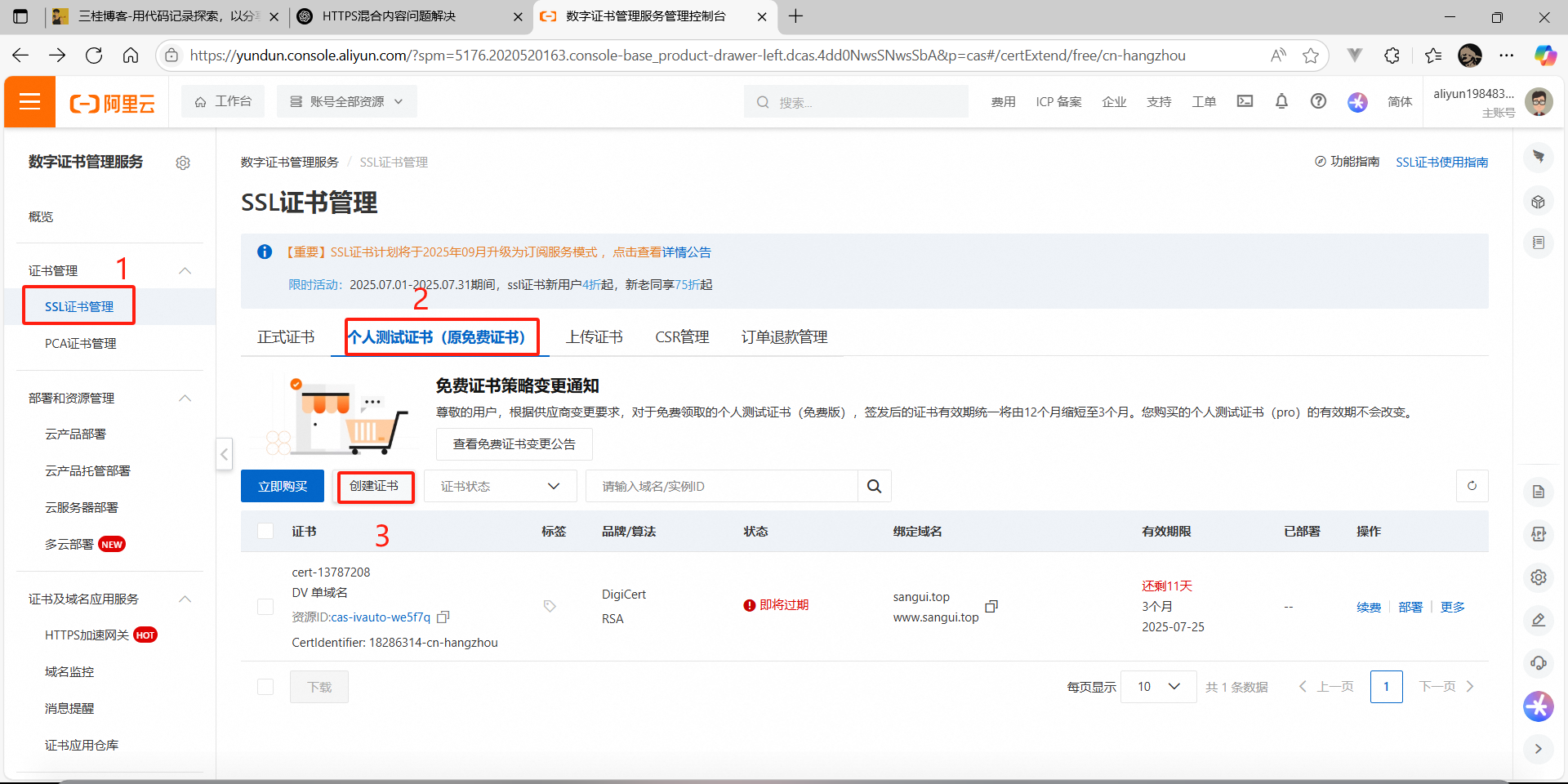Click the settings gear beside 数字证书管理服务
Viewport: 1568px width, 784px height.
[x=183, y=163]
